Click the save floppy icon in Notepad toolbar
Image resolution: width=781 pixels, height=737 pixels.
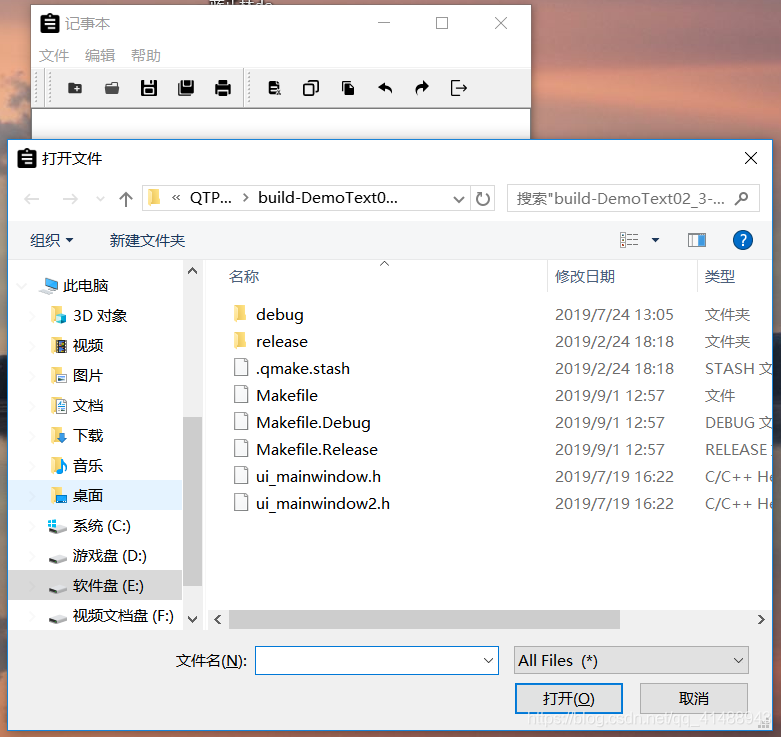coord(148,88)
